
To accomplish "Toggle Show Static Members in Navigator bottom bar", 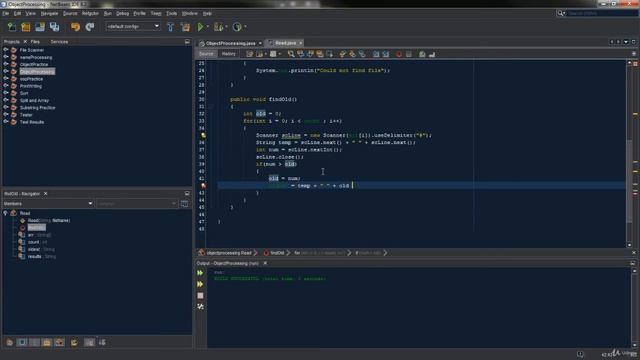I will point(35,342).
